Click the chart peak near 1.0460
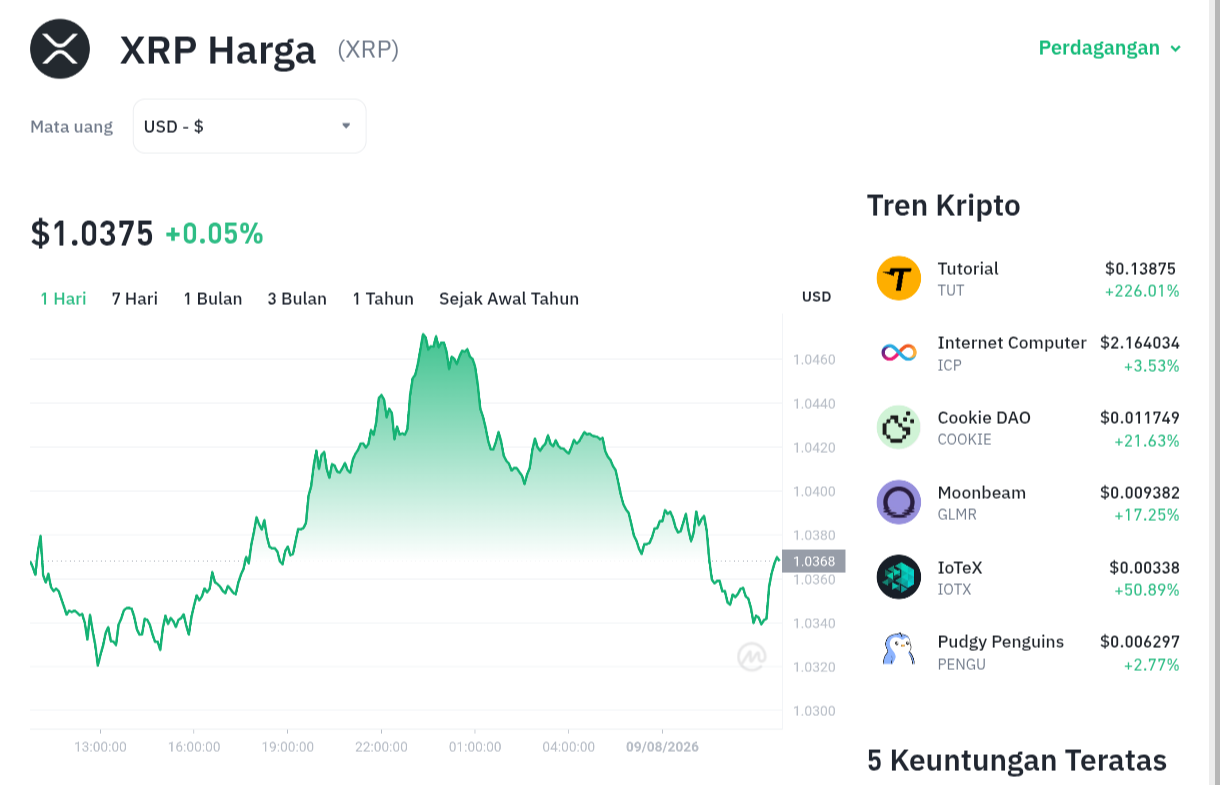The image size is (1220, 785). point(424,336)
